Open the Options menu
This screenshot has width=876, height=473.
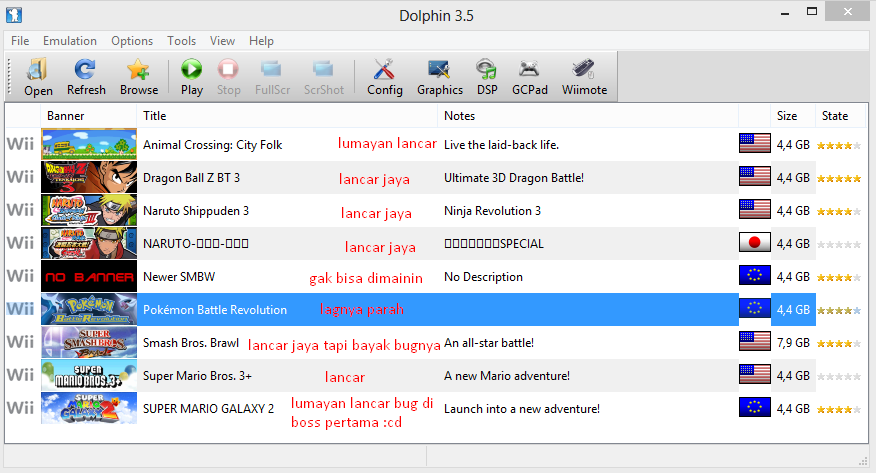(132, 41)
